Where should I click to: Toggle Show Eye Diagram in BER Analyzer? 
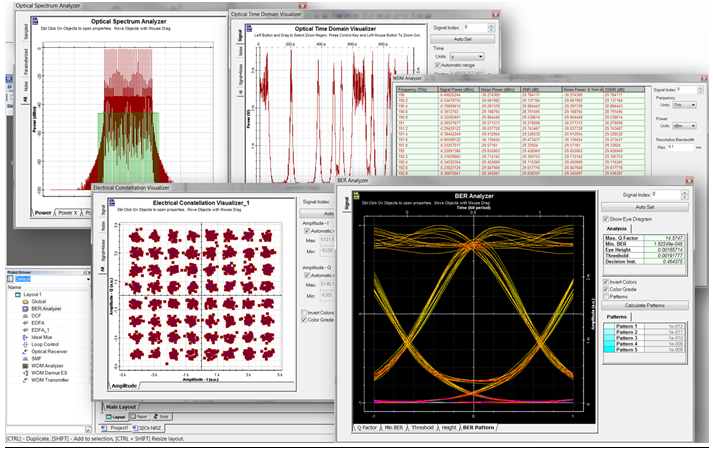[x=606, y=219]
